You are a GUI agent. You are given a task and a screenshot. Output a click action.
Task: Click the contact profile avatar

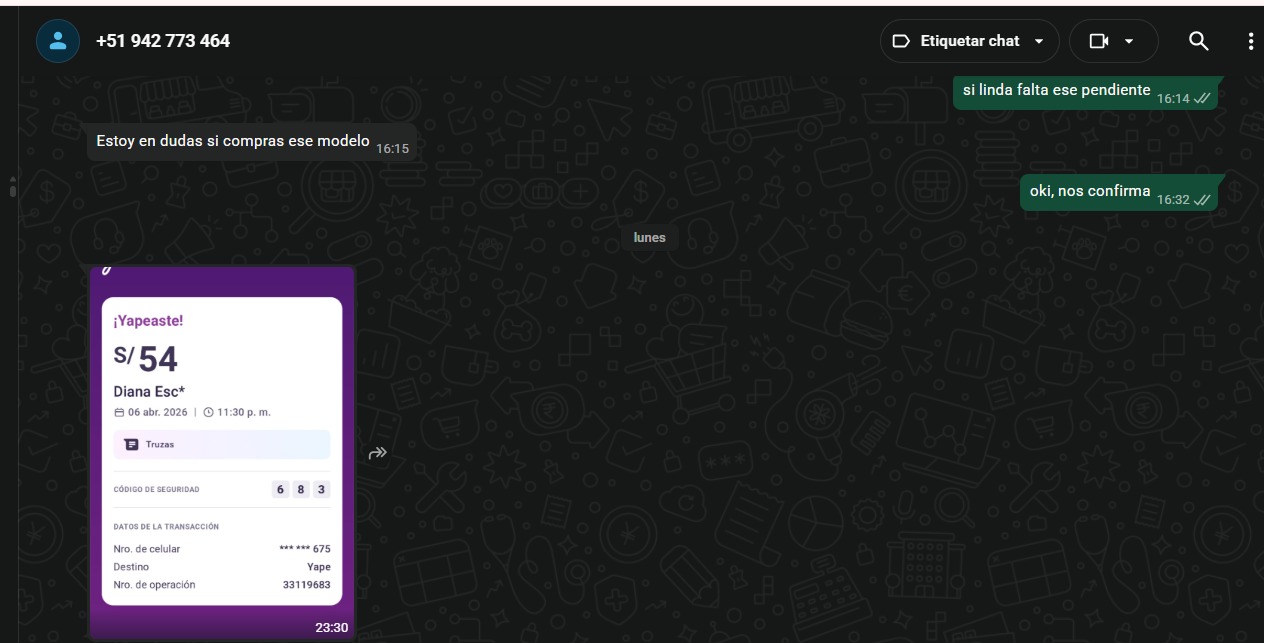[x=58, y=41]
